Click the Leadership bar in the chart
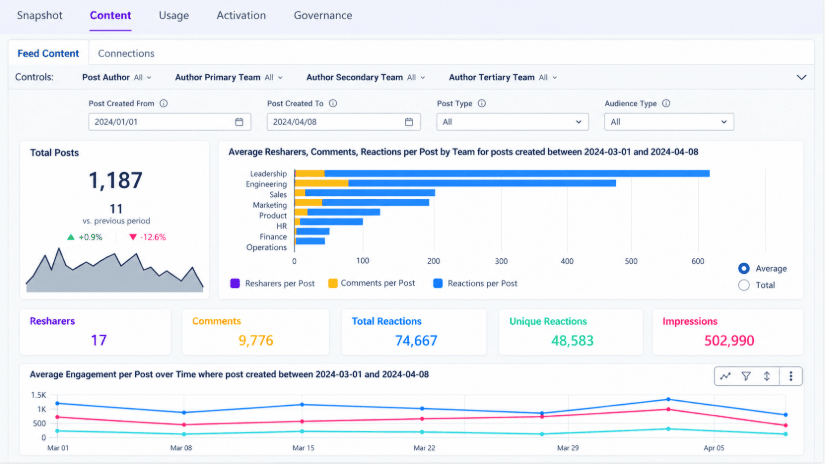The height and width of the screenshot is (464, 825). click(502, 174)
